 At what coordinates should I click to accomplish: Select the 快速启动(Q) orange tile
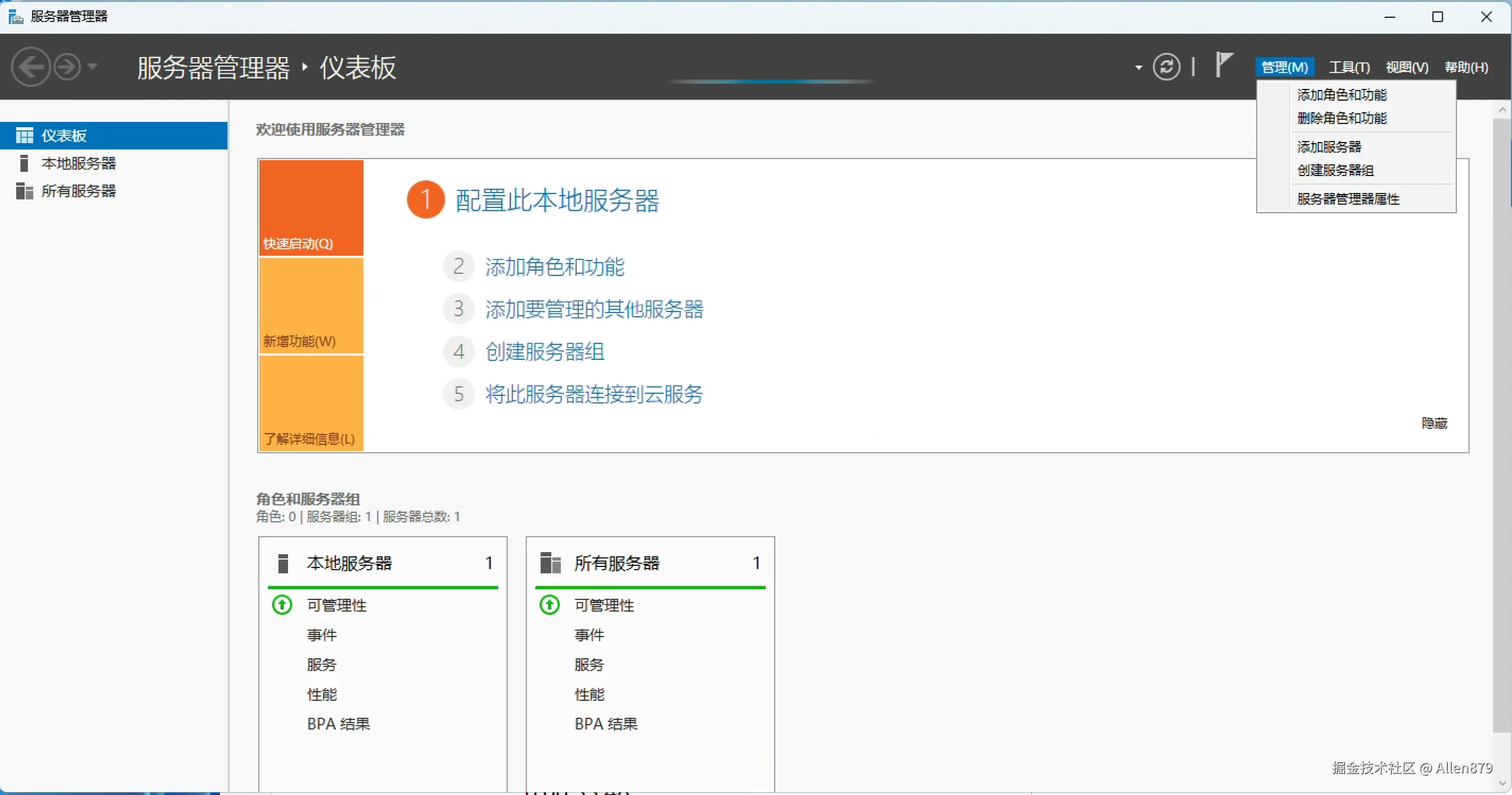tap(311, 208)
